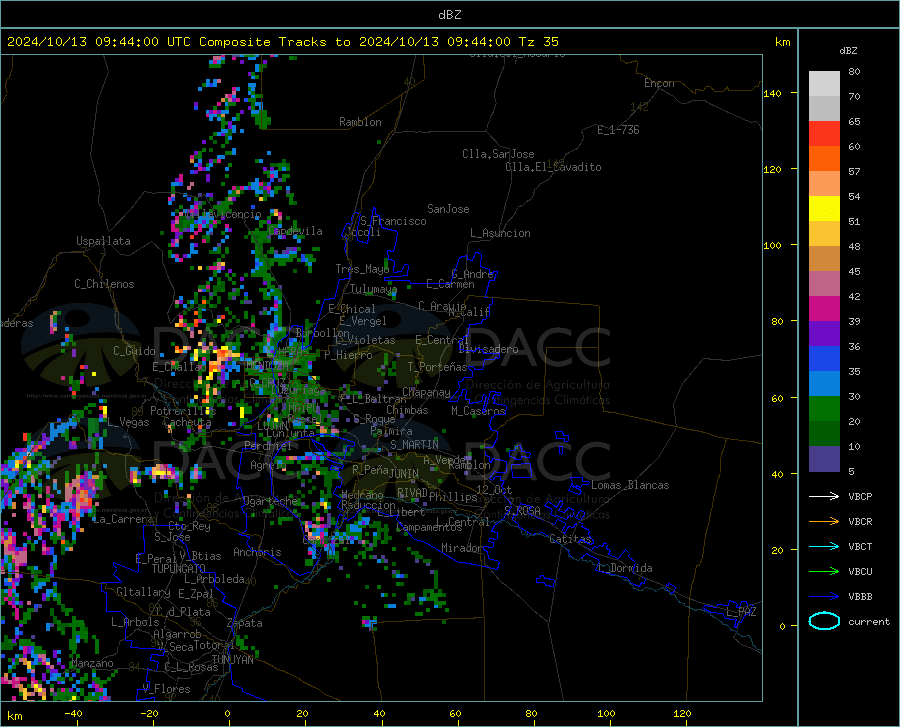
Task: Click the S_MARTIN city label
Action: [x=414, y=445]
